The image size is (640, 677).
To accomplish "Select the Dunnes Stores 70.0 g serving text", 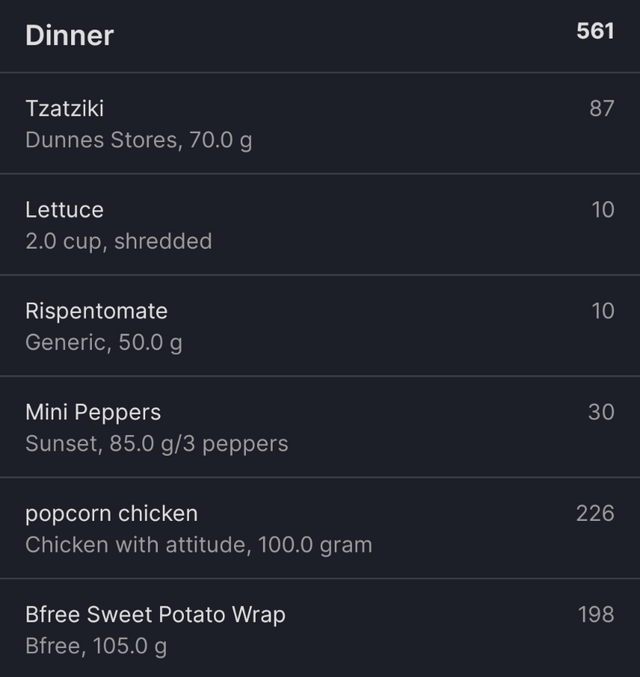I will (x=139, y=140).
